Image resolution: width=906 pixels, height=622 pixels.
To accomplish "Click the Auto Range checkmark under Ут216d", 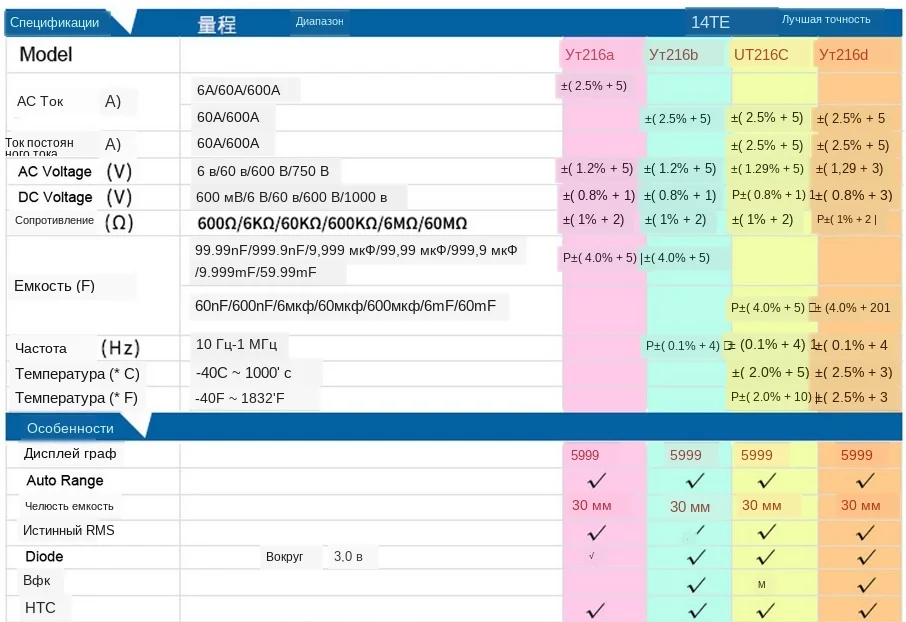I will coord(865,480).
